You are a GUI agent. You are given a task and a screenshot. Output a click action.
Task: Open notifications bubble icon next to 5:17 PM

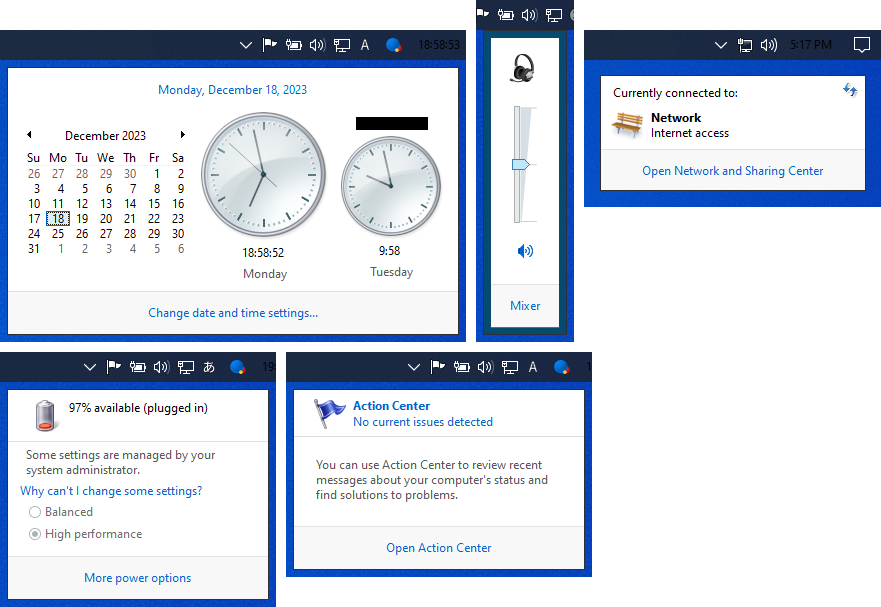tap(861, 45)
